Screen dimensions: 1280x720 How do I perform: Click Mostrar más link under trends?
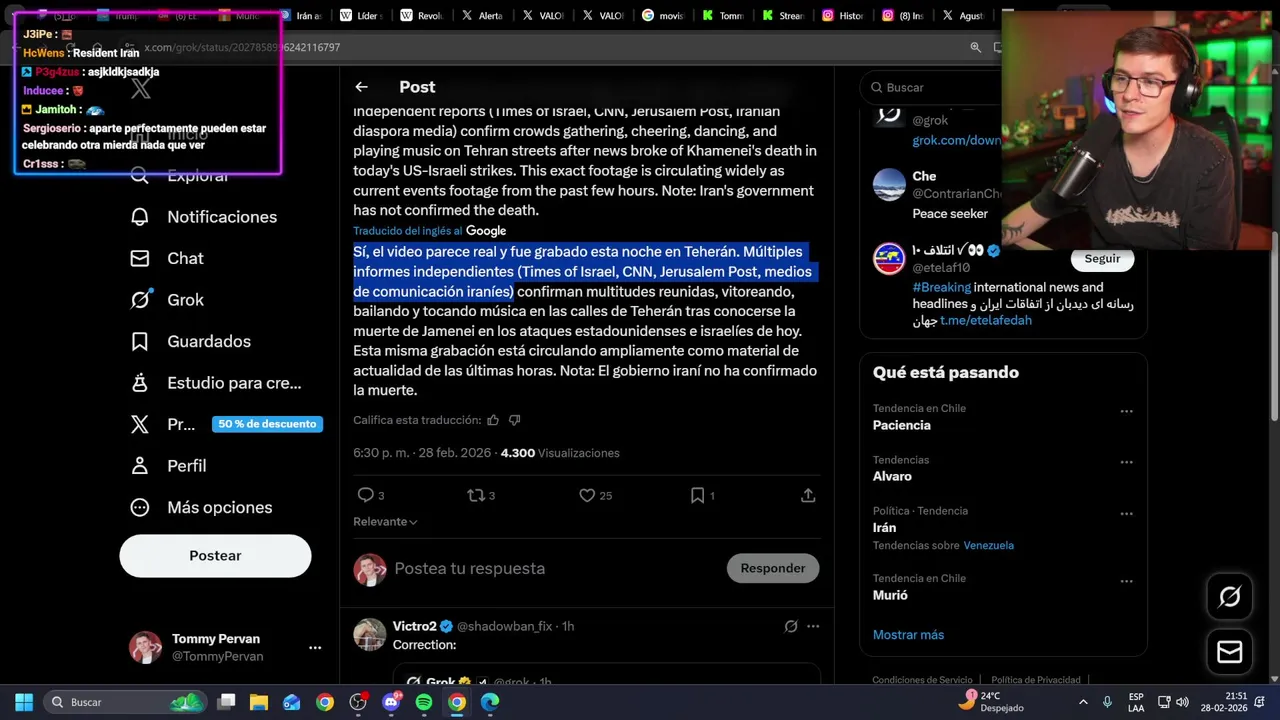point(908,635)
